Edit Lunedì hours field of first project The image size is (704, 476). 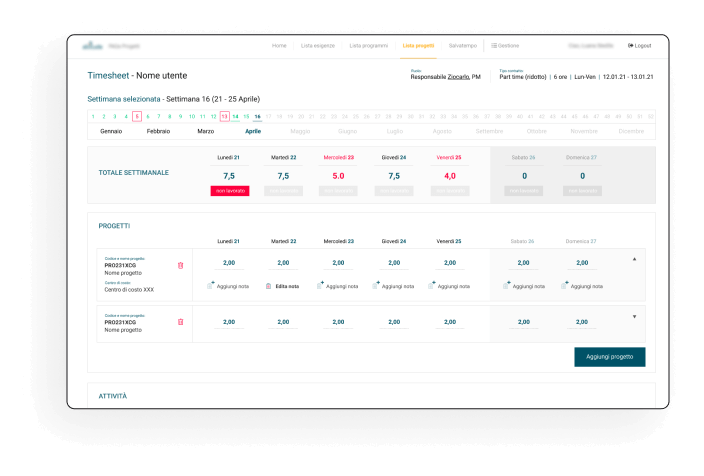coord(228,263)
